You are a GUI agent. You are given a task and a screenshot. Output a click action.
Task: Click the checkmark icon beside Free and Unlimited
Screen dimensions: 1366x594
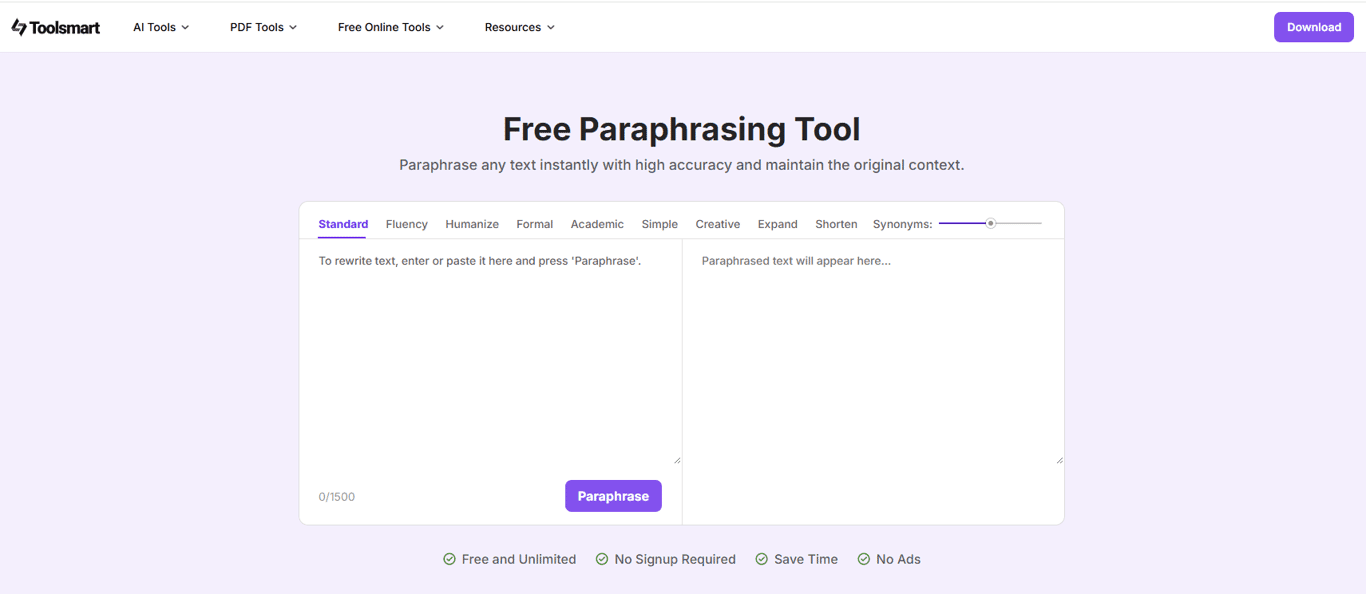coord(450,559)
